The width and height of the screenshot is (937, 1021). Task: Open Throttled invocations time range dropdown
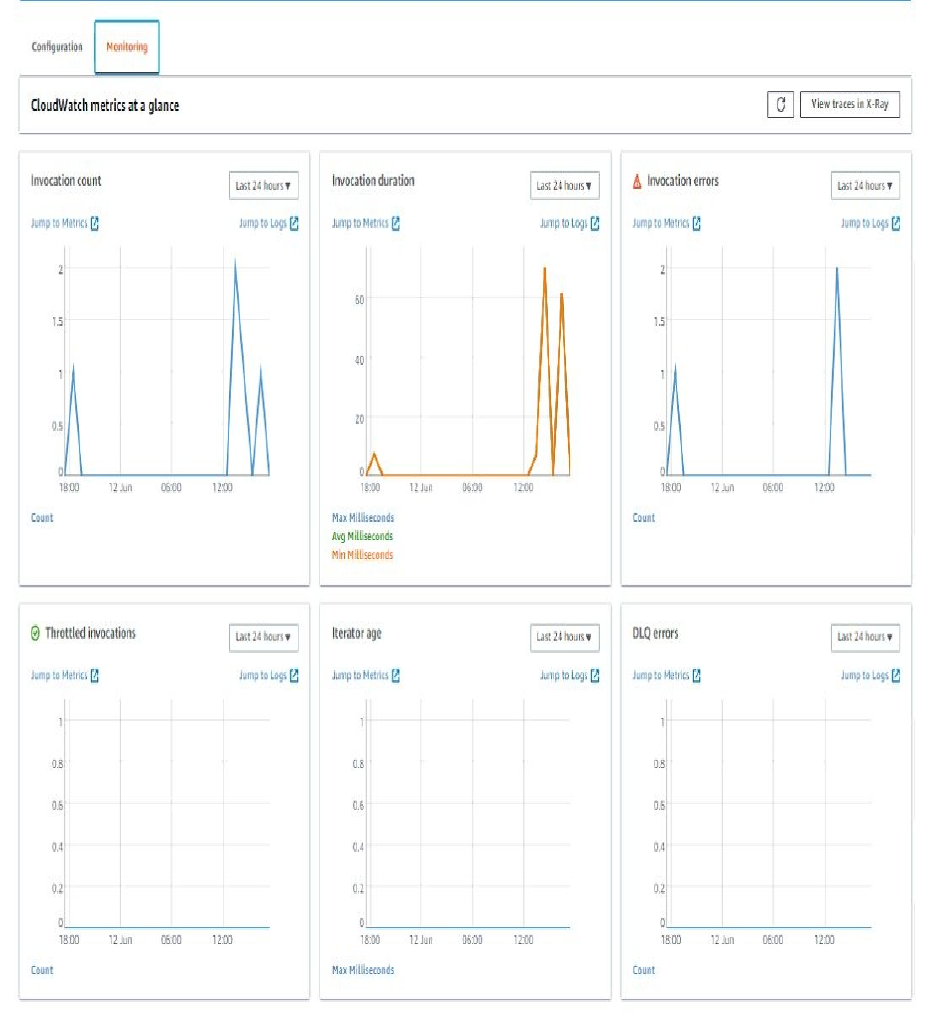pos(264,637)
